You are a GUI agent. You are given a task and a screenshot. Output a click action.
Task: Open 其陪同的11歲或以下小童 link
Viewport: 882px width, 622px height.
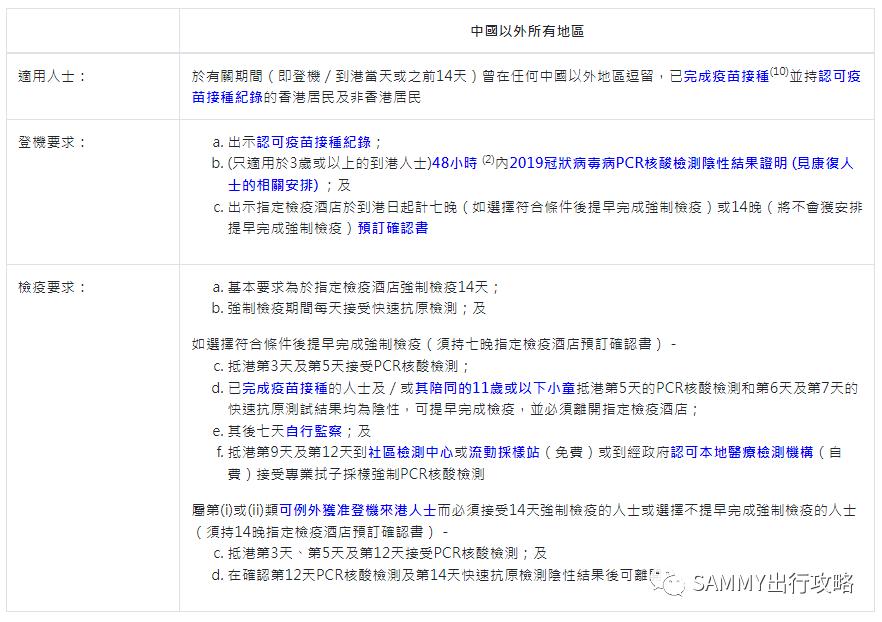495,388
